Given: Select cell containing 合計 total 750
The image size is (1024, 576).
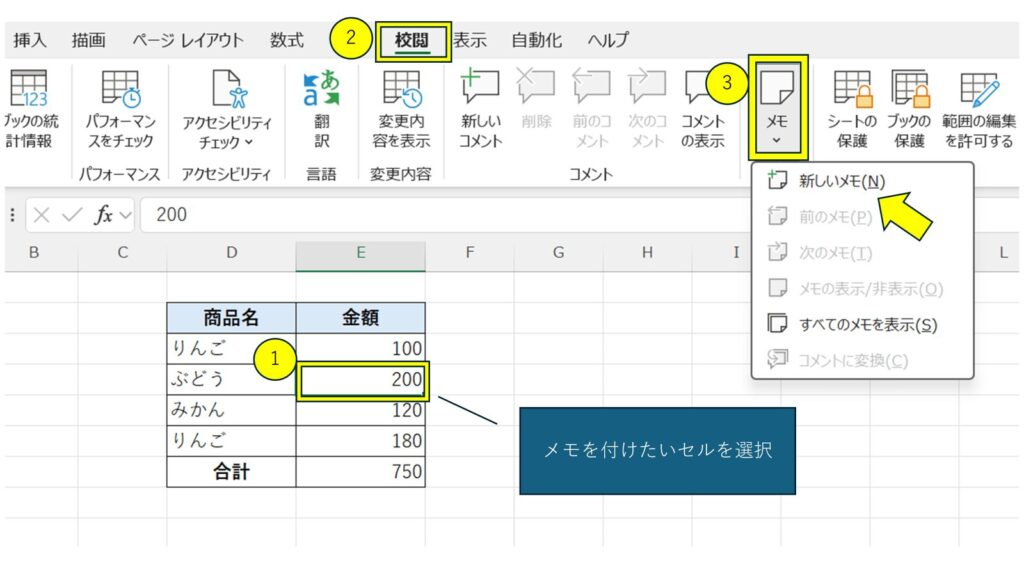Looking at the screenshot, I should pyautogui.click(x=360, y=472).
